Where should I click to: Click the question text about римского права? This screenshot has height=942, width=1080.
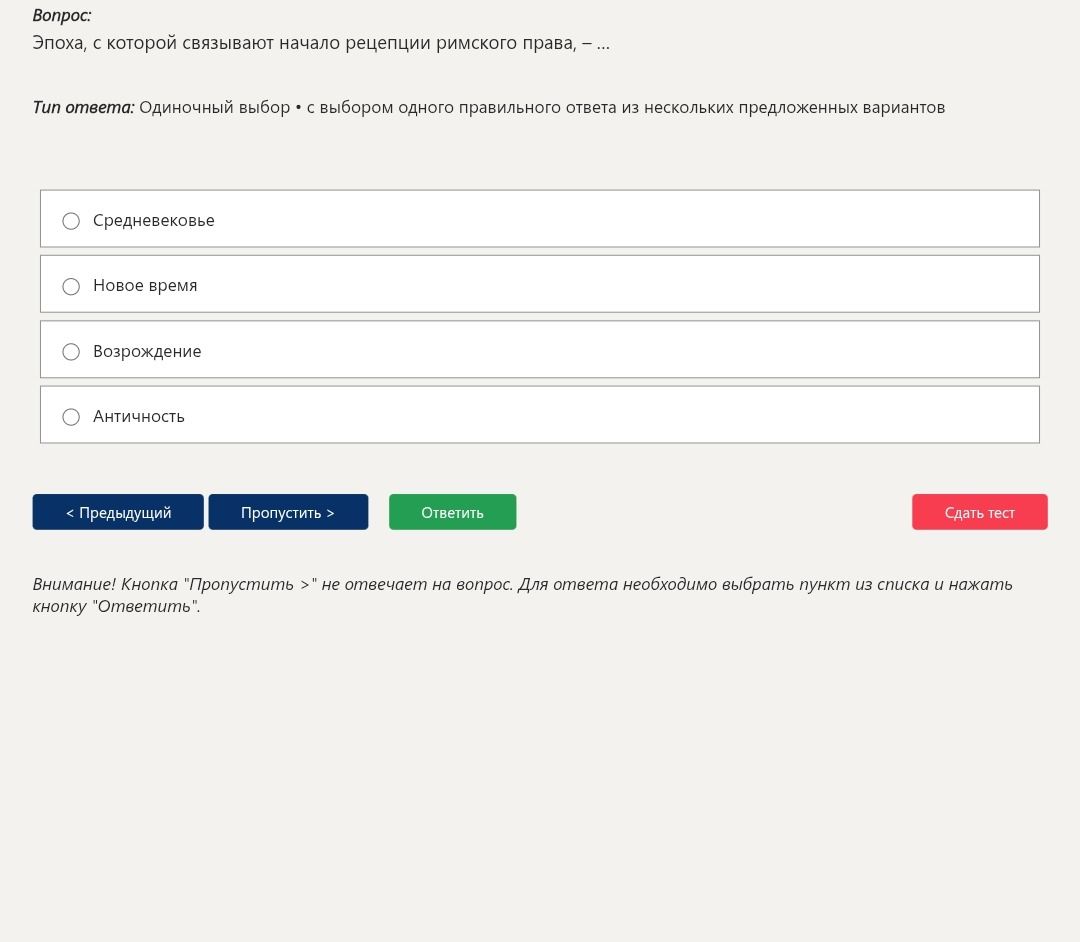click(x=321, y=43)
